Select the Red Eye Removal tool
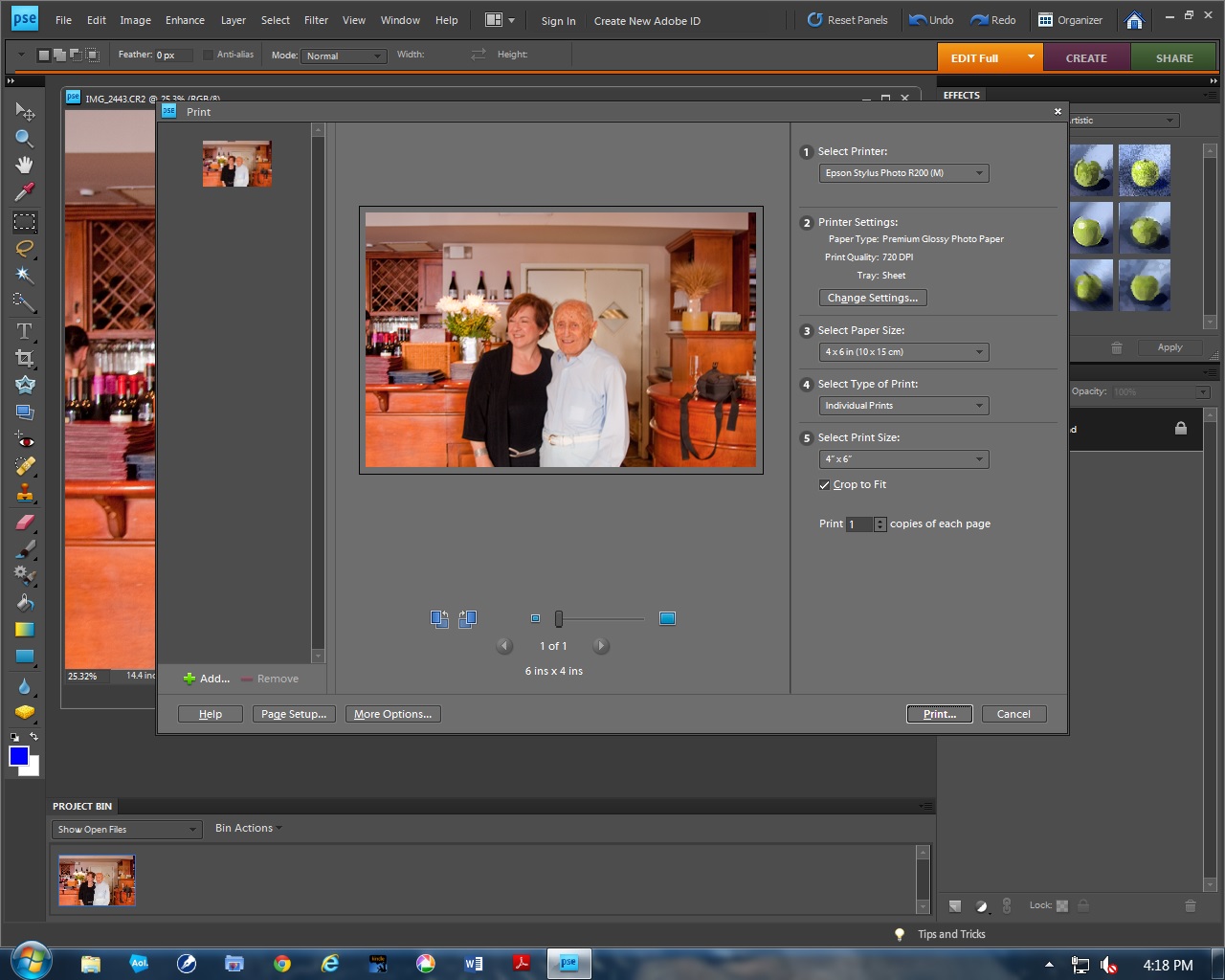The image size is (1225, 980). [24, 440]
